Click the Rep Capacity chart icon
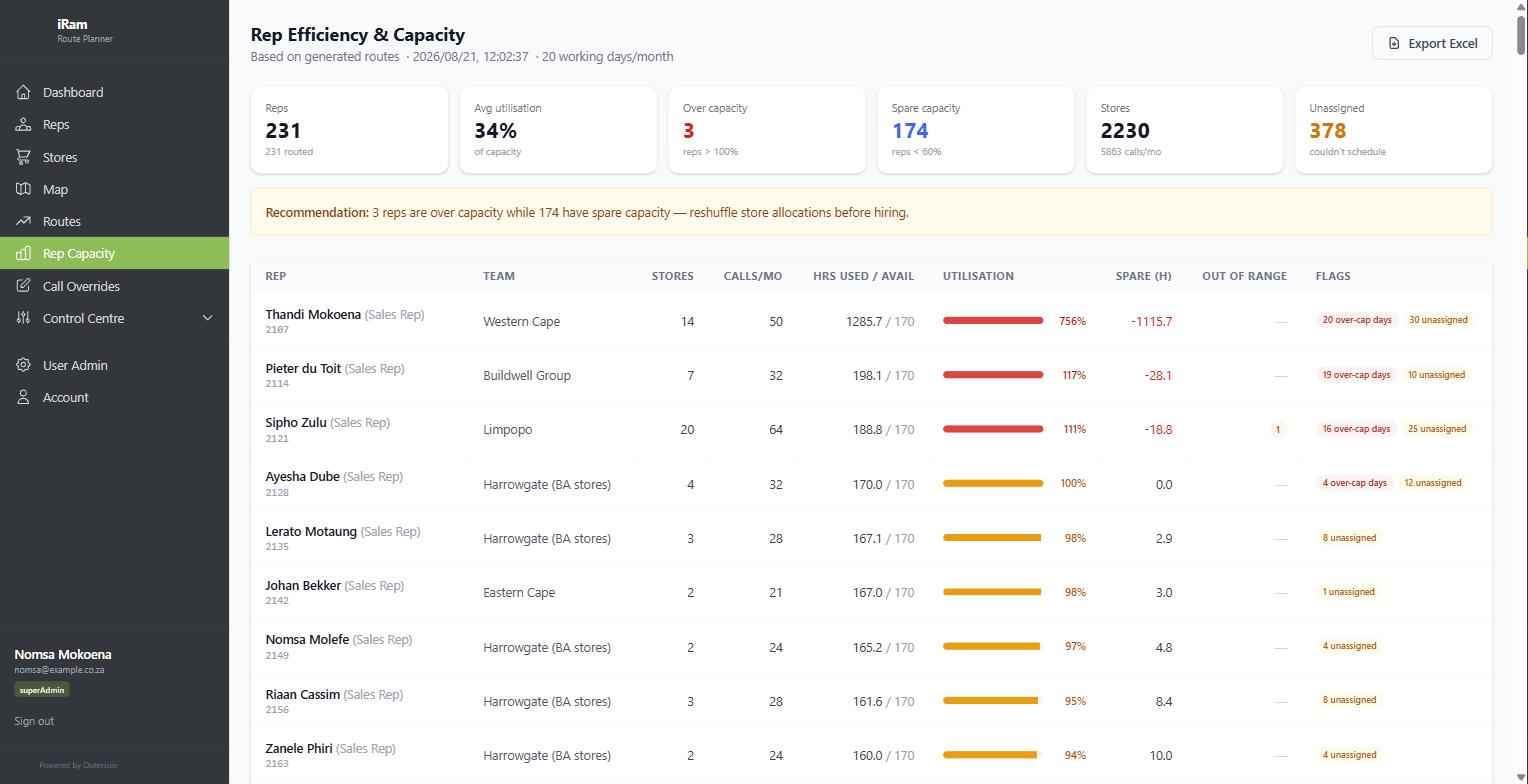This screenshot has width=1528, height=784. point(23,254)
